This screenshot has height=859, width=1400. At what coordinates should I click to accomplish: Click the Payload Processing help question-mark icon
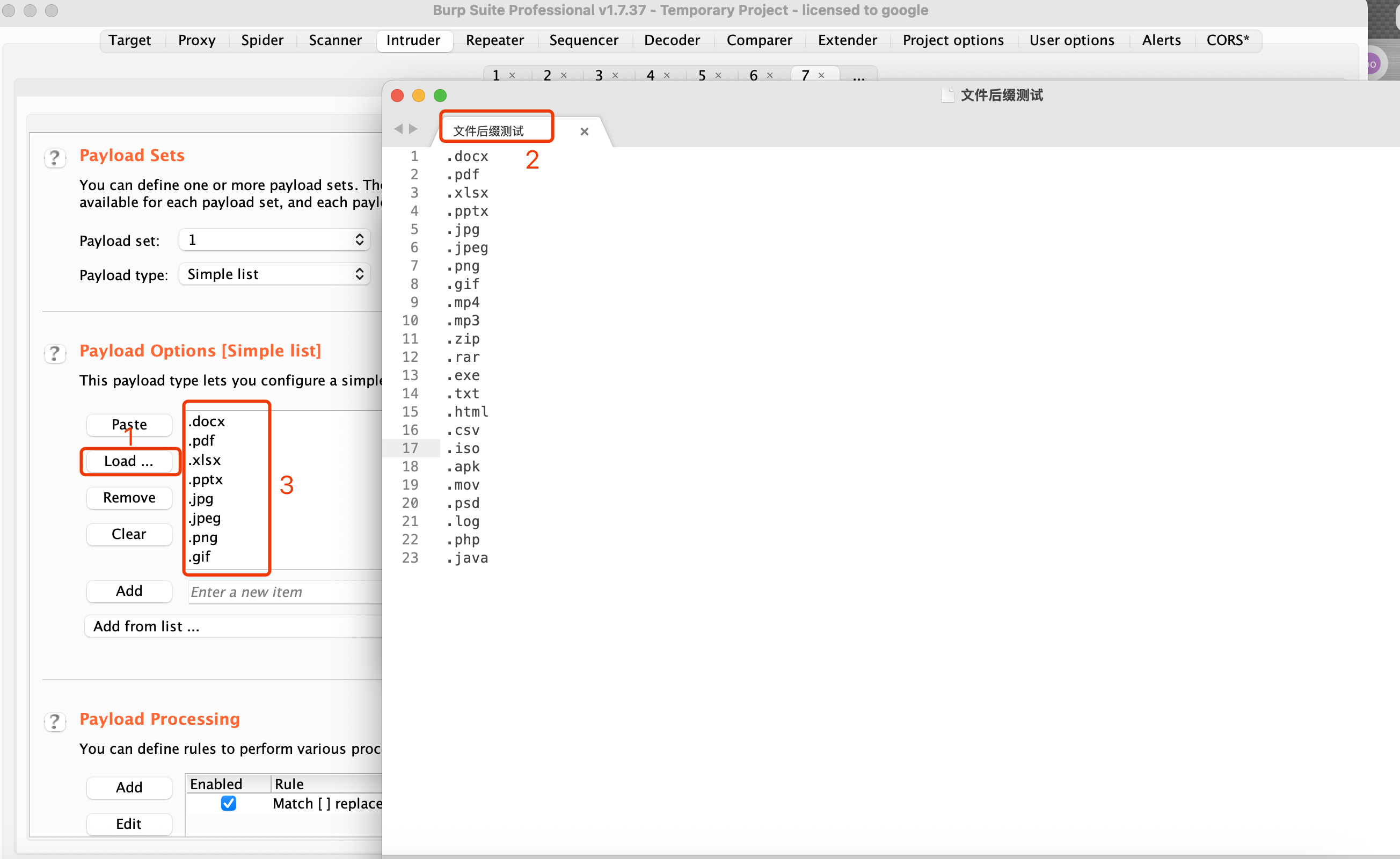click(x=55, y=721)
